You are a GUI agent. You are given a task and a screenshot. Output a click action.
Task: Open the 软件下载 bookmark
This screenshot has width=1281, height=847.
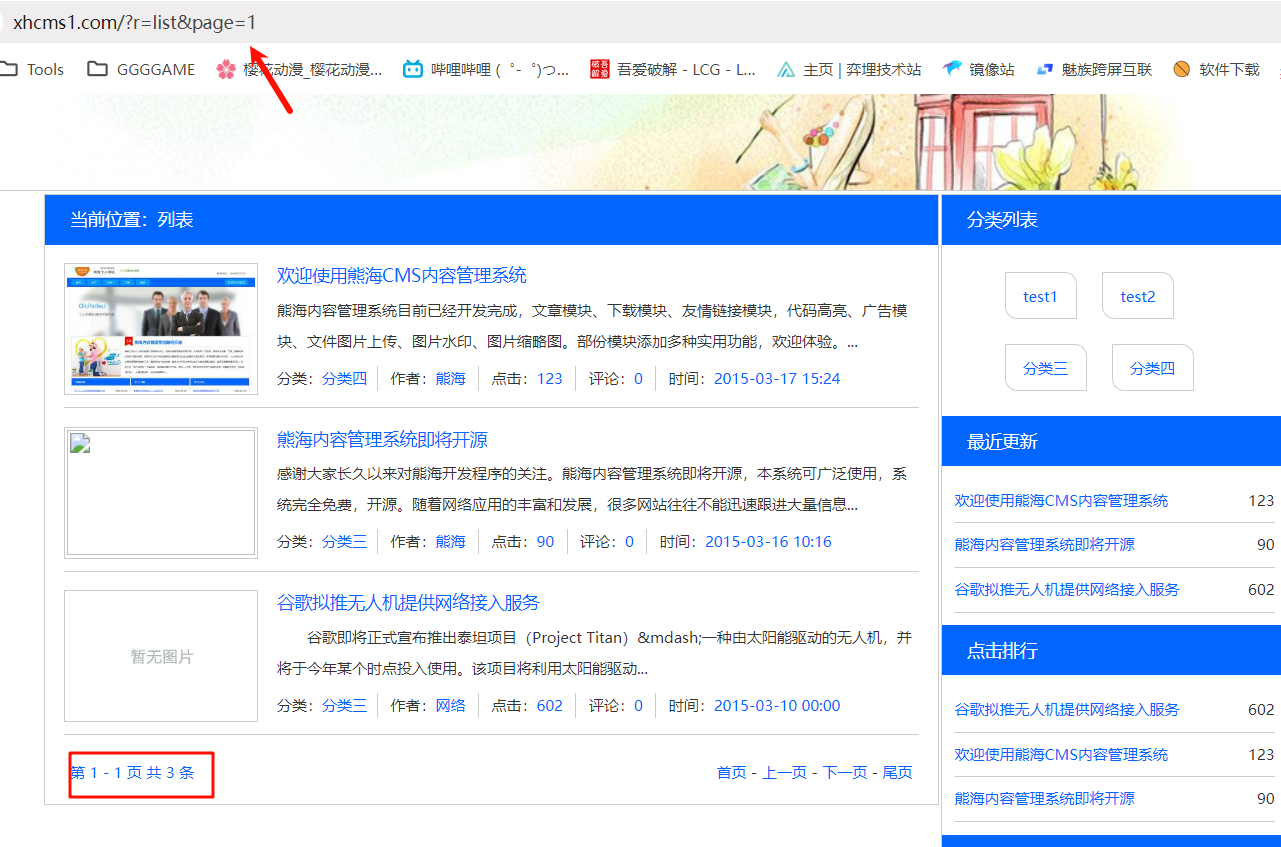1216,69
